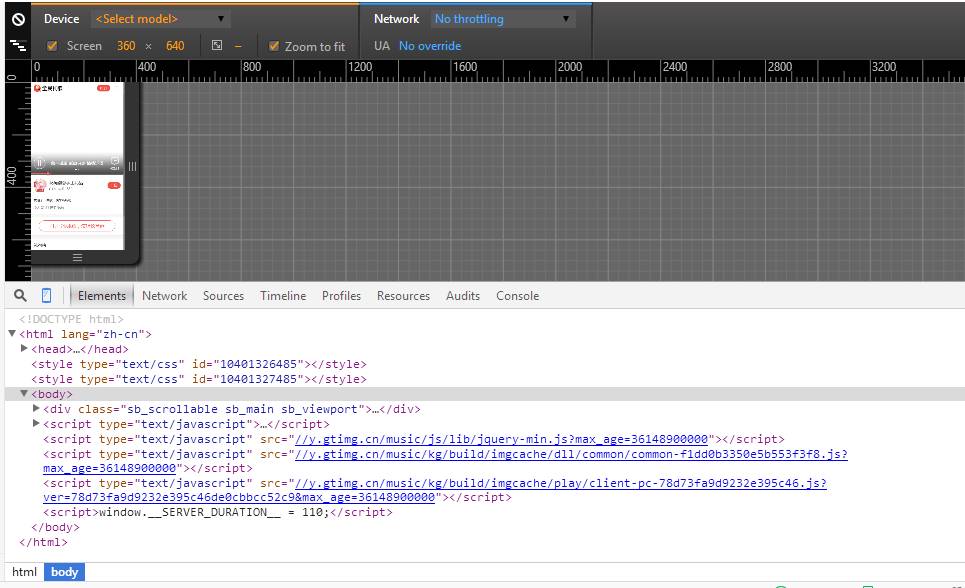Select the <!DOCTYPE html> line

pyautogui.click(x=71, y=319)
